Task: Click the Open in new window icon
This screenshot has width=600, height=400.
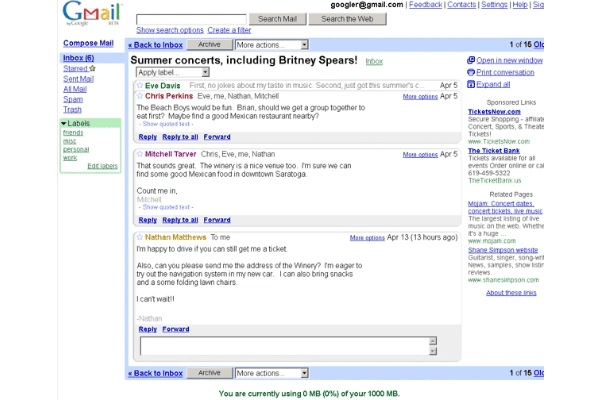Action: 471,60
